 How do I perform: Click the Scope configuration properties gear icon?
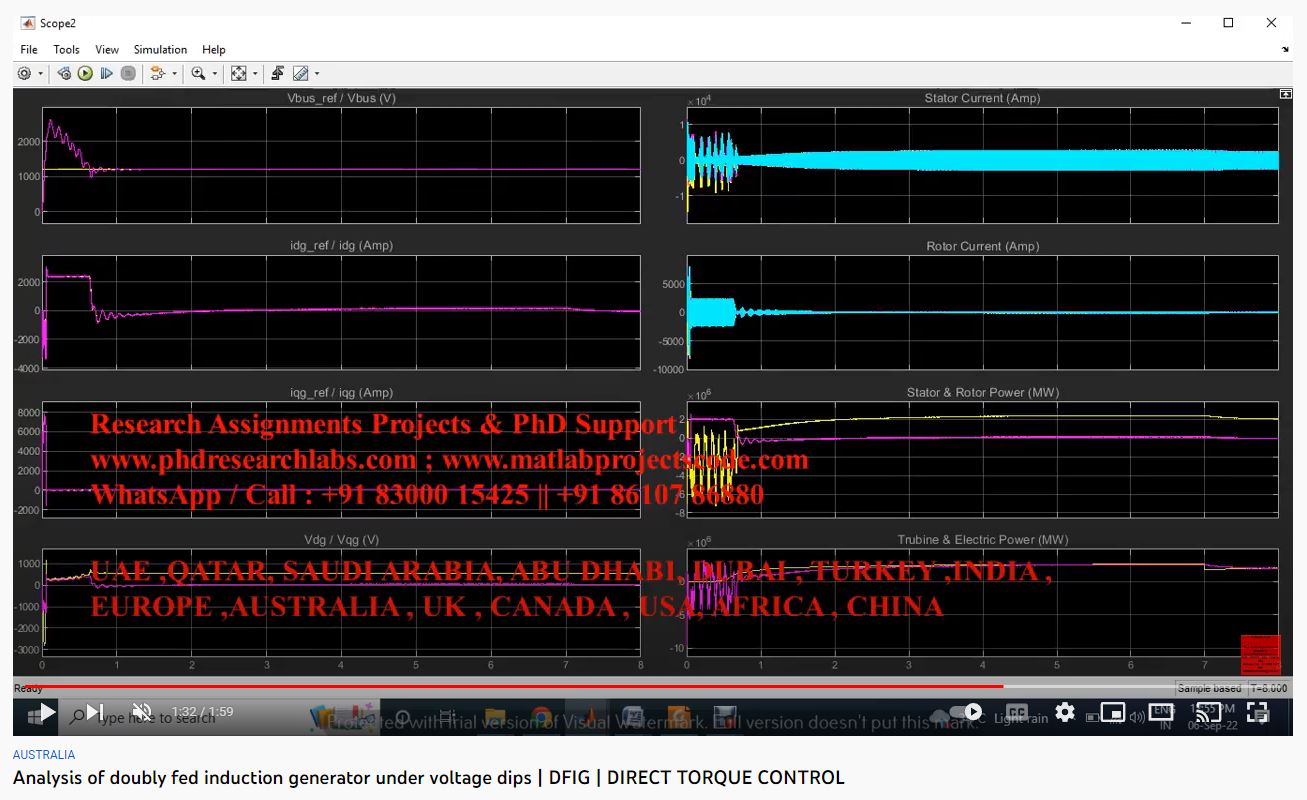[x=24, y=73]
